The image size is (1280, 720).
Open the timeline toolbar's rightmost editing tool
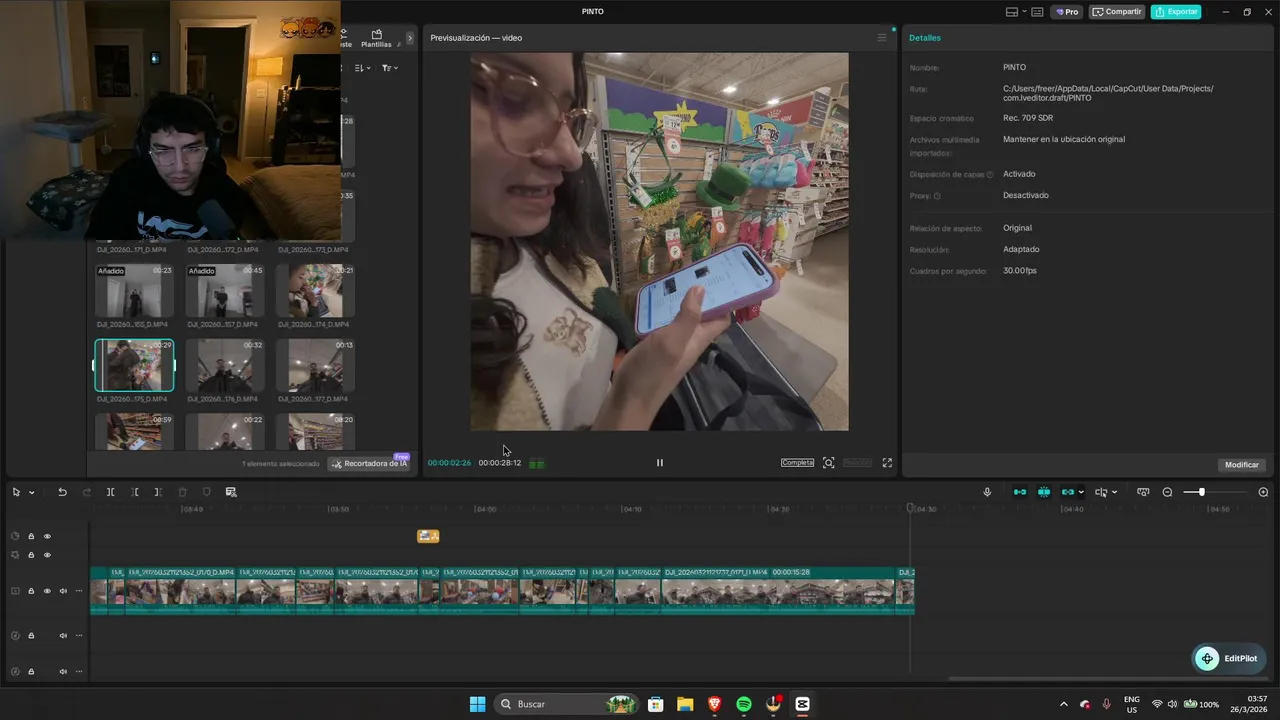(231, 492)
